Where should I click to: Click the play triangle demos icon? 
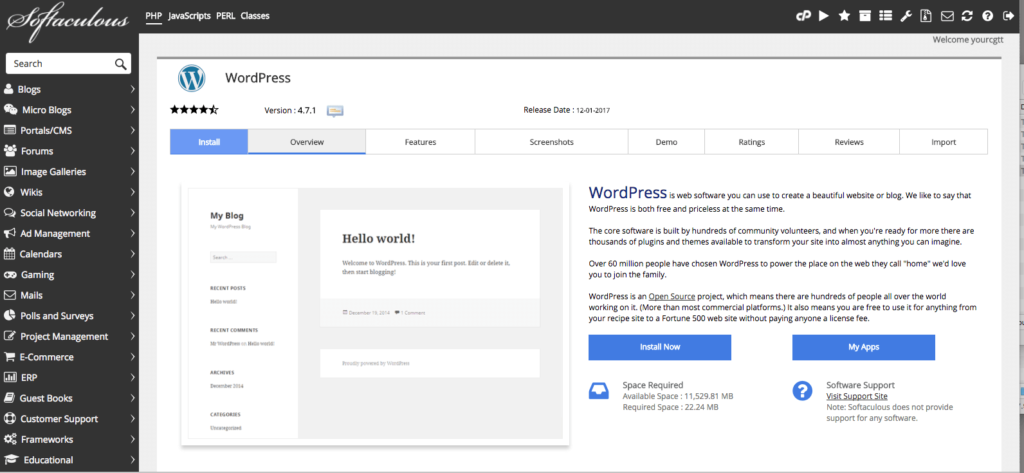tap(824, 16)
